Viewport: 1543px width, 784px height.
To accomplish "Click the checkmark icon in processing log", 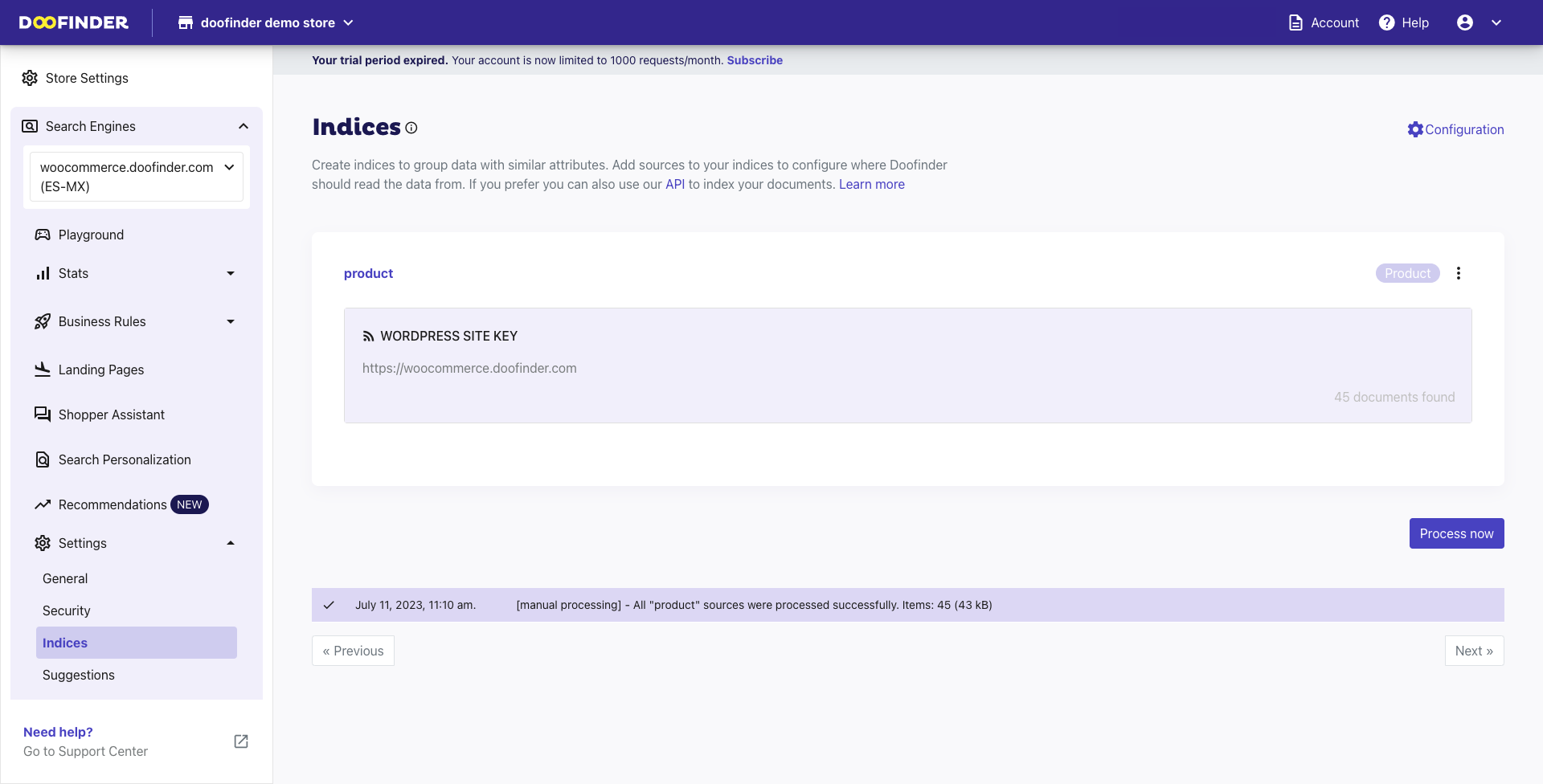I will pyautogui.click(x=329, y=605).
